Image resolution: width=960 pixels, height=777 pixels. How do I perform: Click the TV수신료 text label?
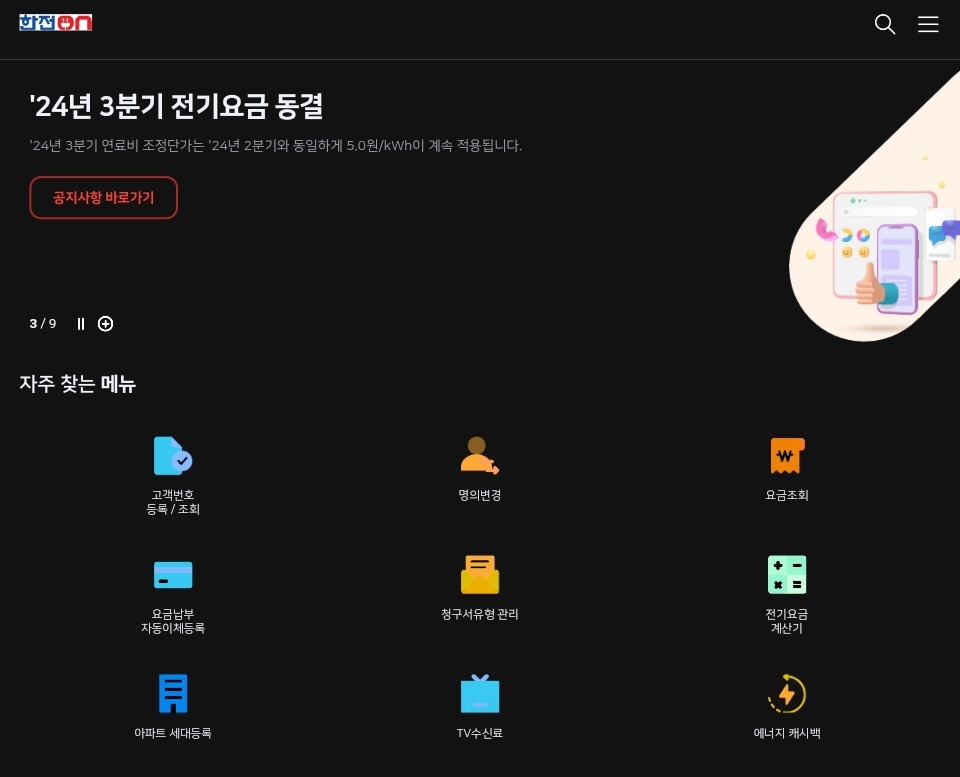479,733
